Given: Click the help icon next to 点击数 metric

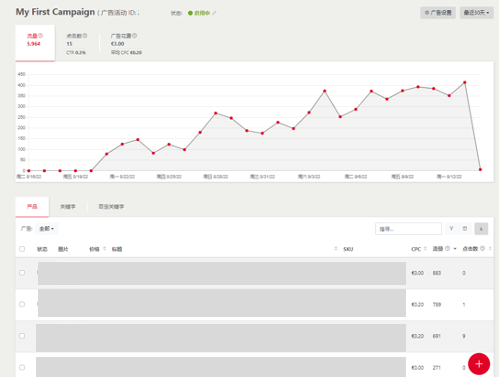Looking at the screenshot, I should click(85, 36).
